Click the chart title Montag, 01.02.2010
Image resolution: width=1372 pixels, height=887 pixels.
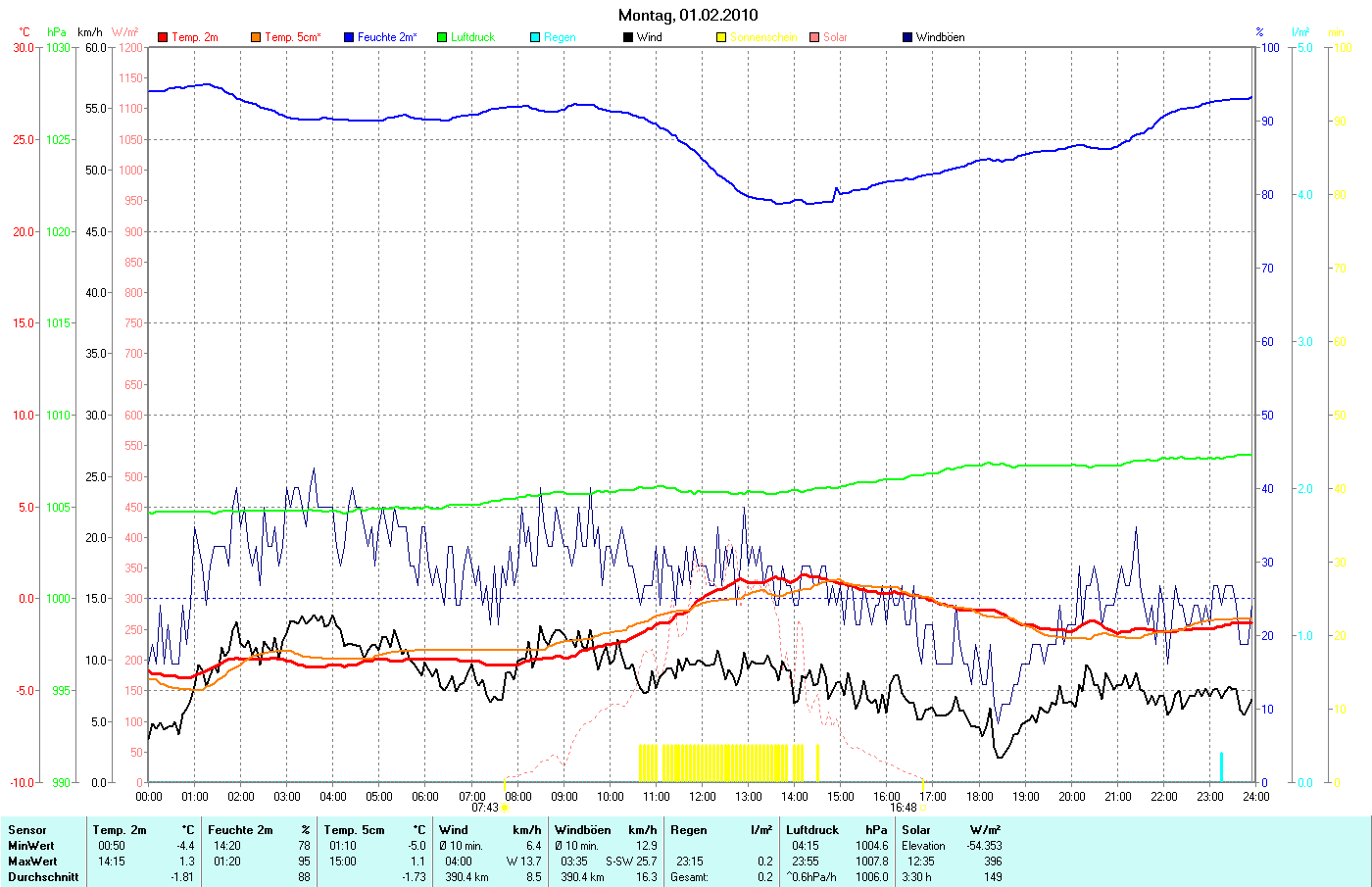687,15
